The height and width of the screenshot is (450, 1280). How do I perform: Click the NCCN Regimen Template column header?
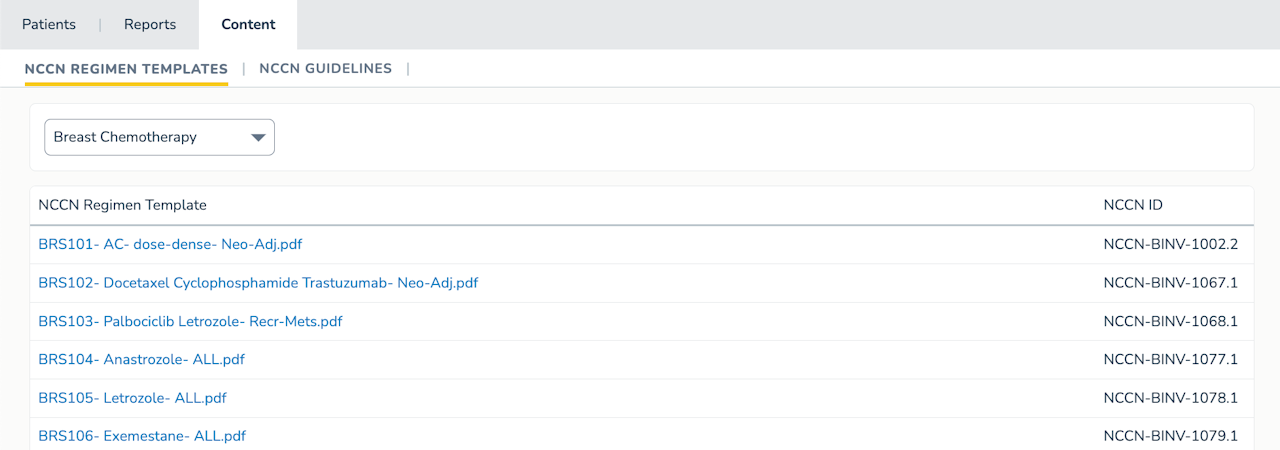pyautogui.click(x=122, y=205)
